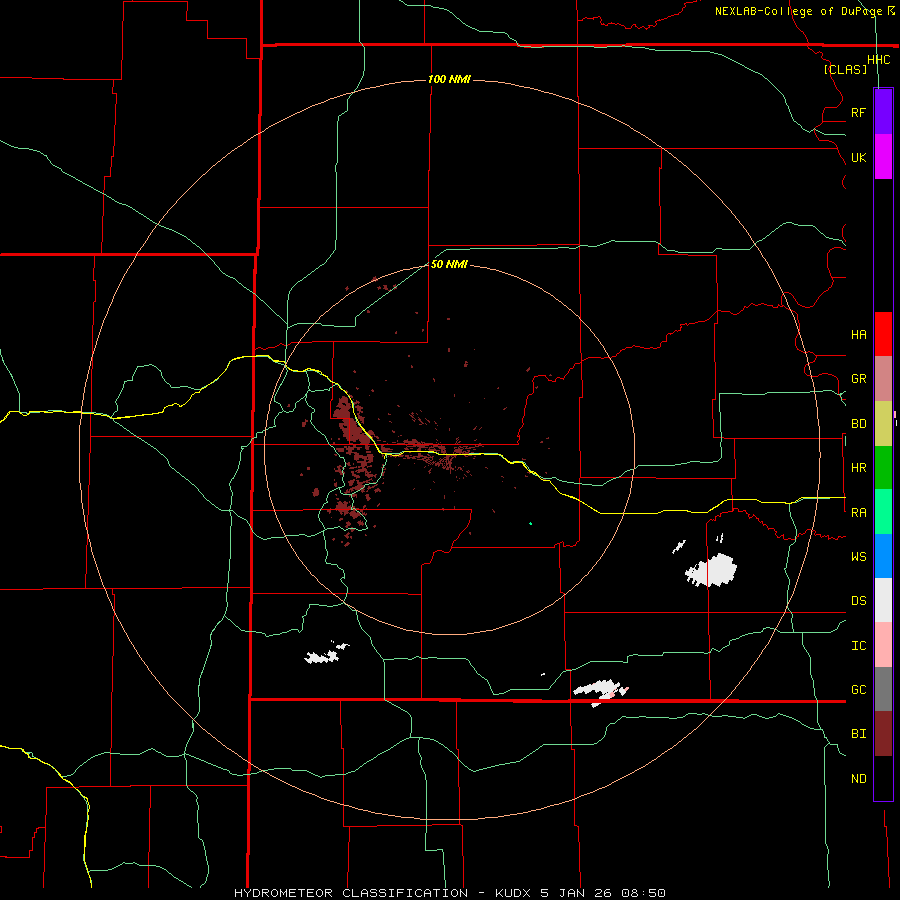Click the GC gray legend swatch
This screenshot has width=900, height=900.
883,689
